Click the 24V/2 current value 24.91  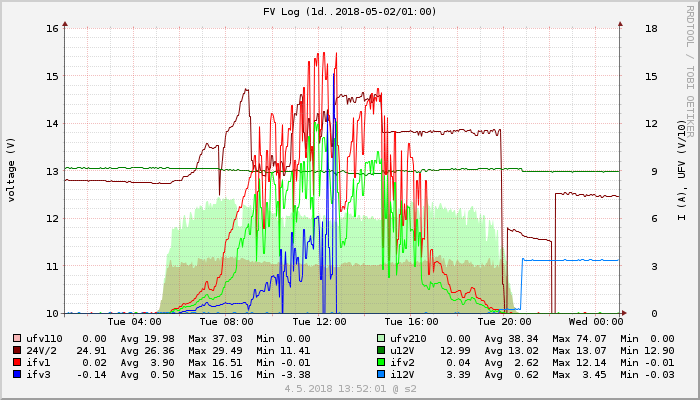(x=92, y=351)
